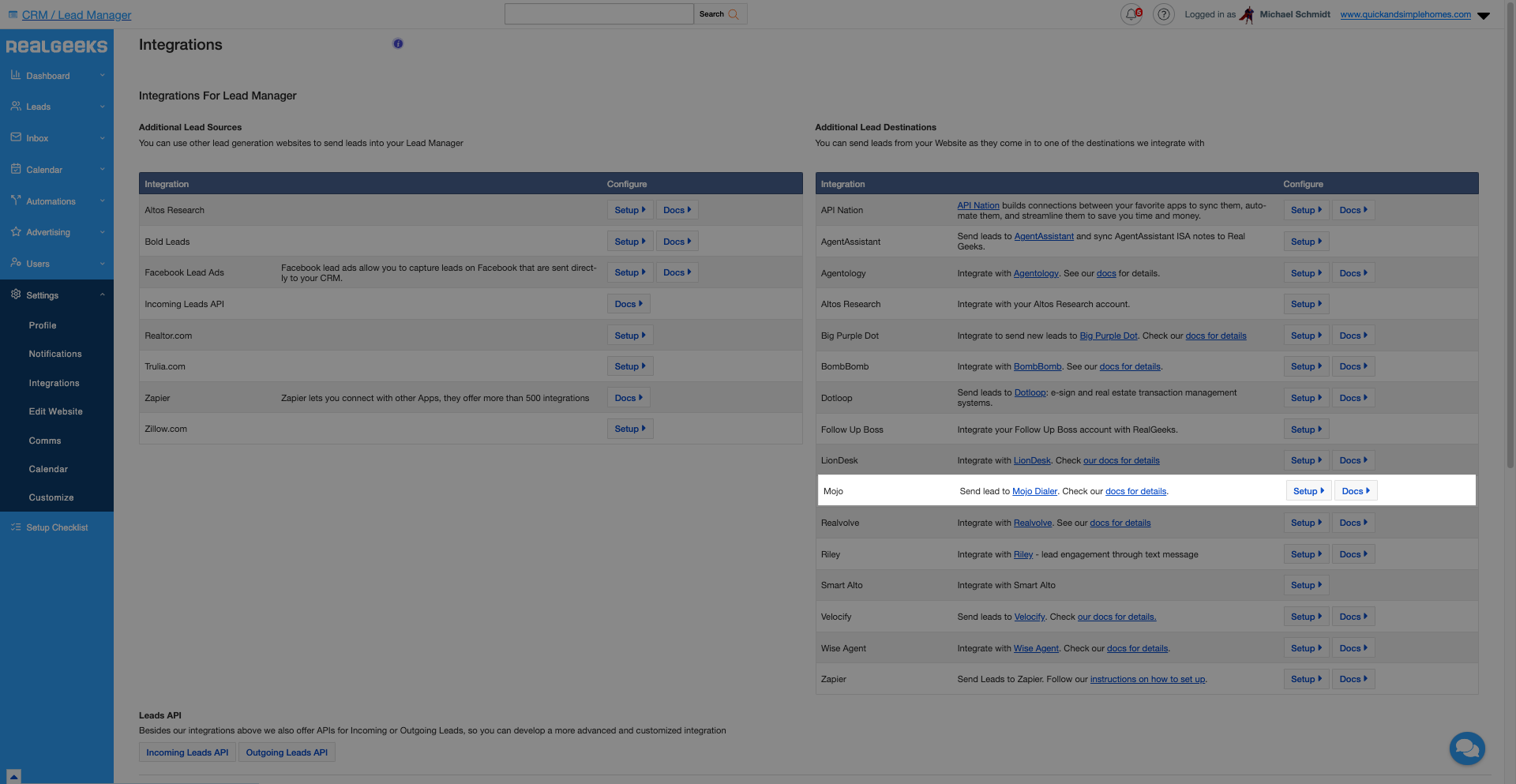Click Setup for Bold Leads
This screenshot has width=1516, height=784.
[x=630, y=242]
